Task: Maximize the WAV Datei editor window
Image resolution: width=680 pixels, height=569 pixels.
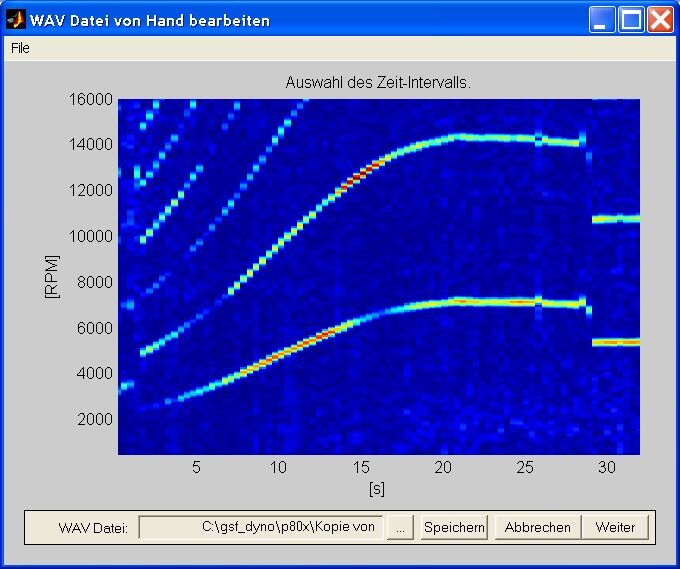Action: (x=631, y=19)
